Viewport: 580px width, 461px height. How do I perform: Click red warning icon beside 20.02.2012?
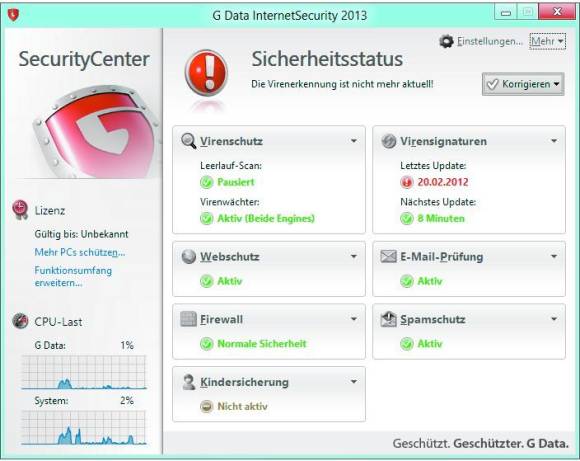tap(407, 182)
